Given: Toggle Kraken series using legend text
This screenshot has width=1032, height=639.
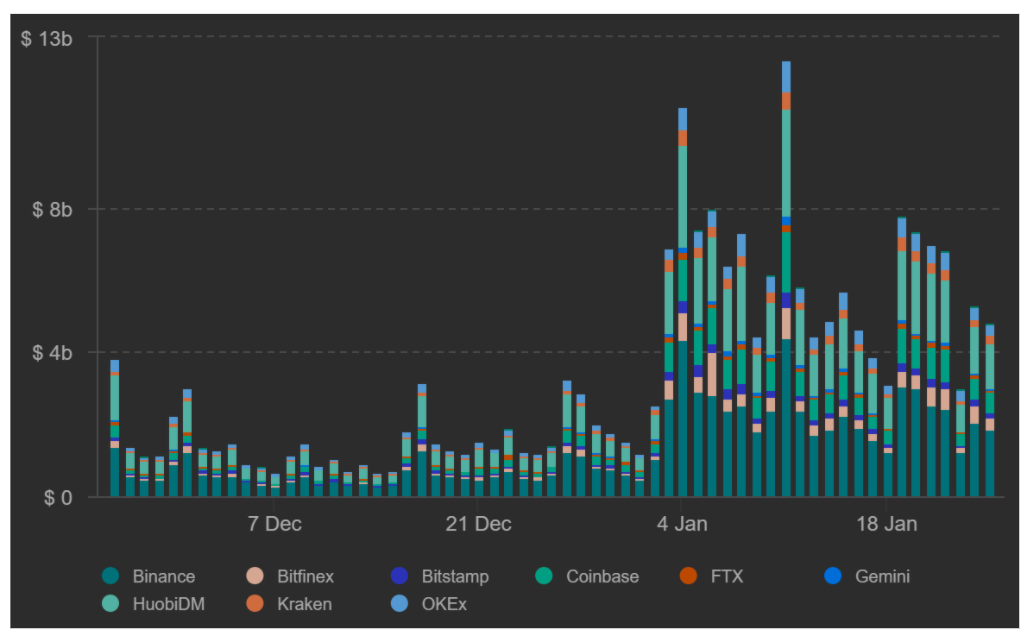Looking at the screenshot, I should point(305,604).
